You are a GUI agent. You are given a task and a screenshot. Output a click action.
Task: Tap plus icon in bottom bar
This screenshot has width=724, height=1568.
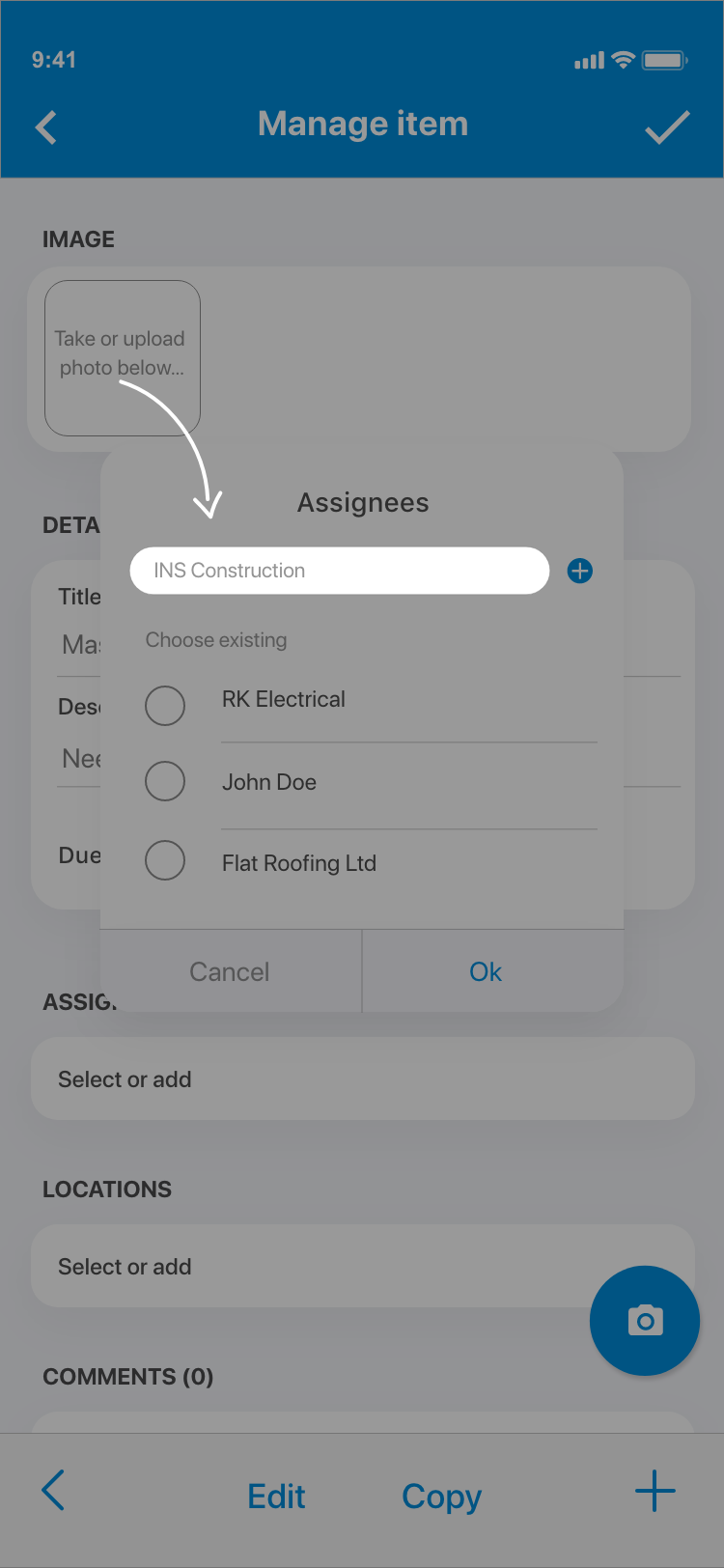[654, 1491]
